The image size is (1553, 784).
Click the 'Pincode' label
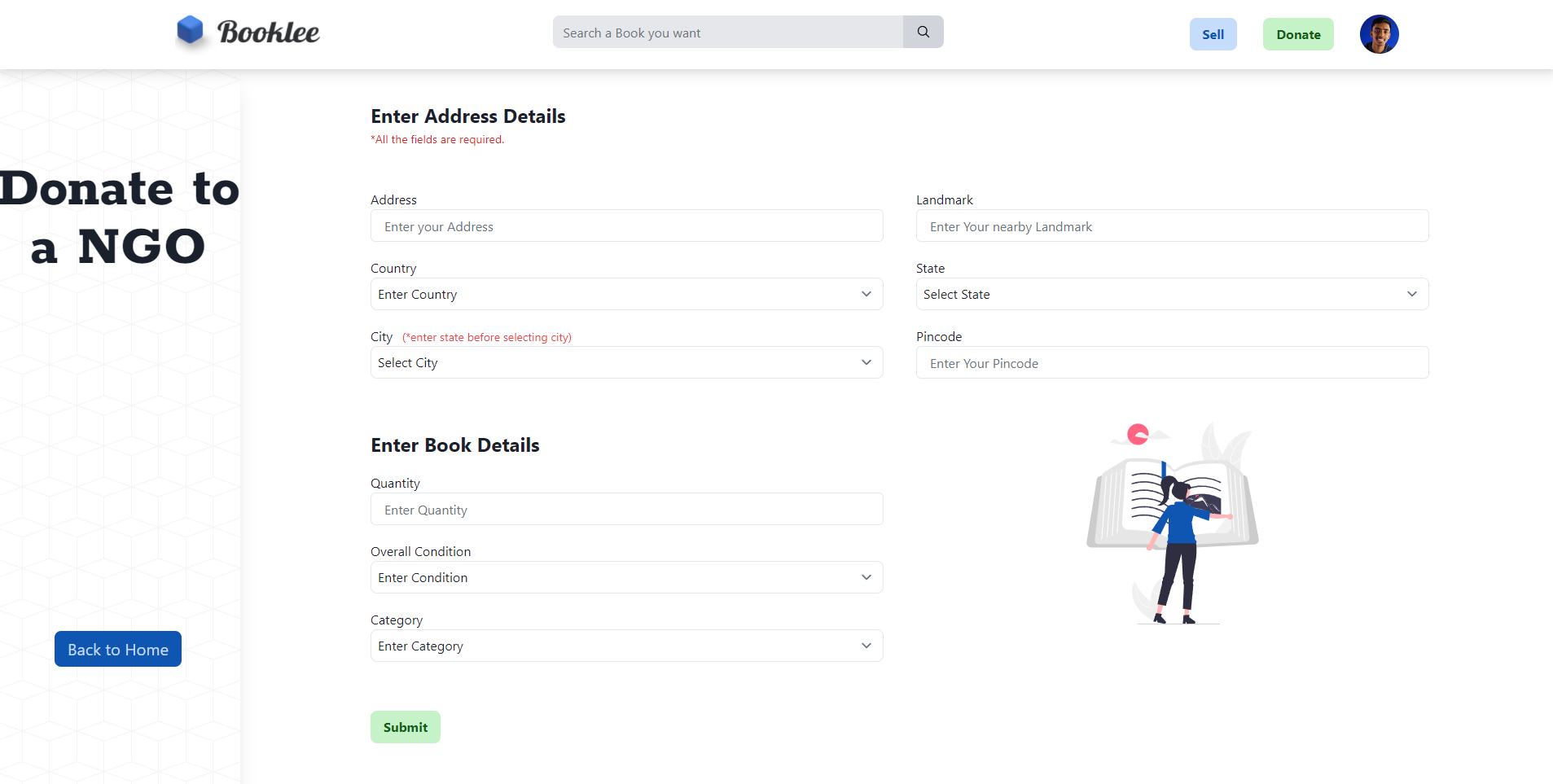(939, 336)
